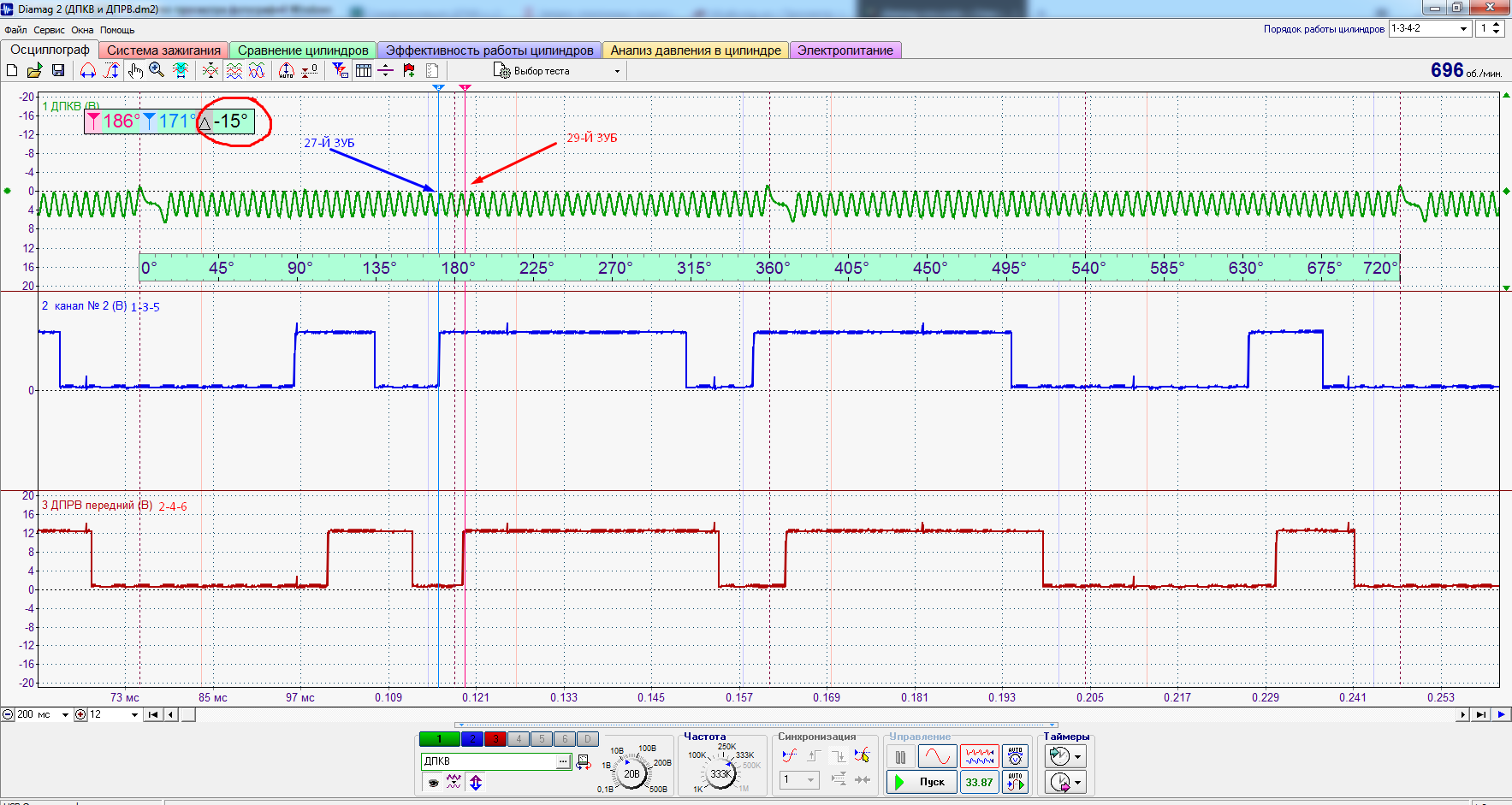1512x805 pixels.
Task: Select the hand pan tool
Action: tap(135, 70)
